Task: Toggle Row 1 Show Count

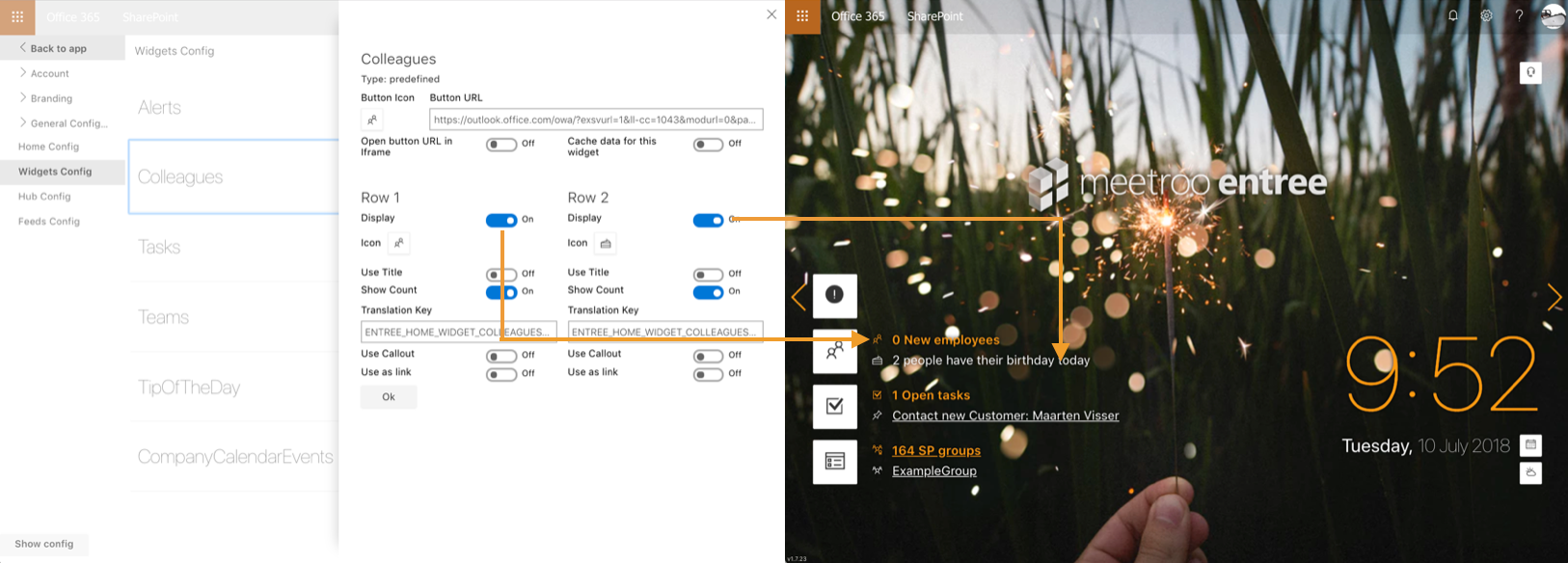Action: click(501, 292)
